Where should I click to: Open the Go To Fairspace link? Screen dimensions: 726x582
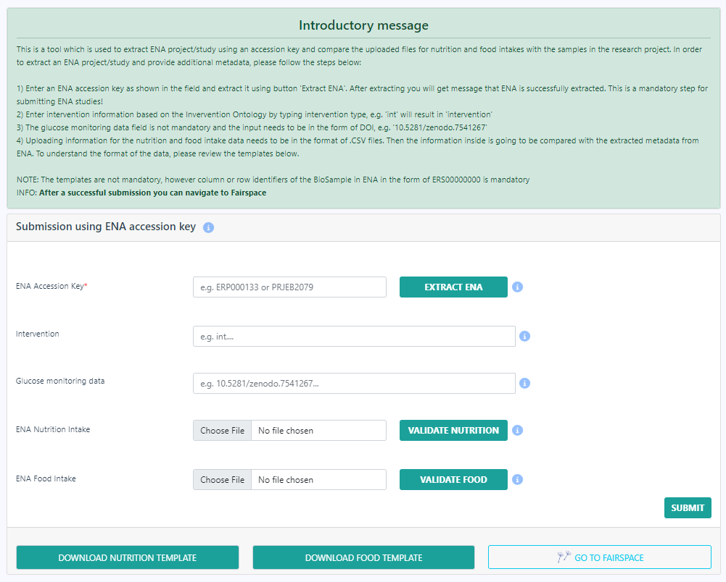coord(599,557)
